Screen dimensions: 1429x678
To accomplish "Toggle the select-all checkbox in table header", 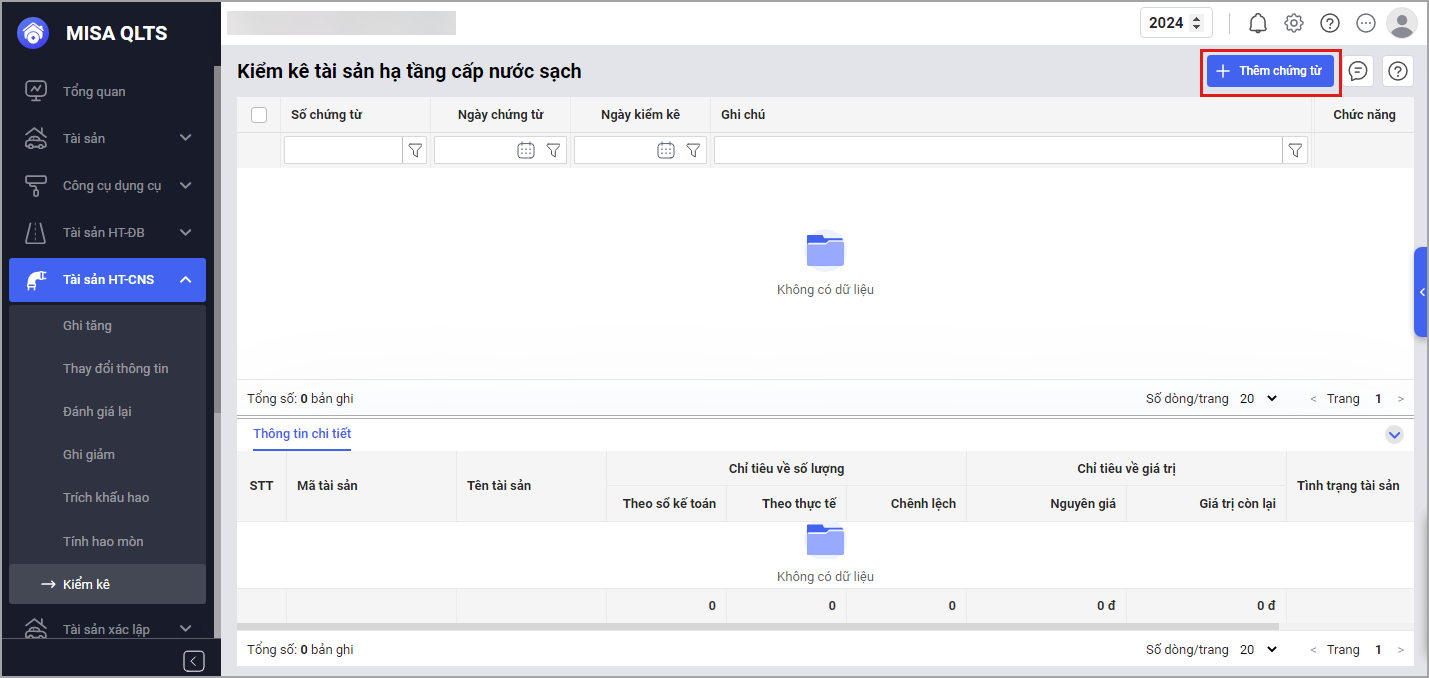I will 259,115.
